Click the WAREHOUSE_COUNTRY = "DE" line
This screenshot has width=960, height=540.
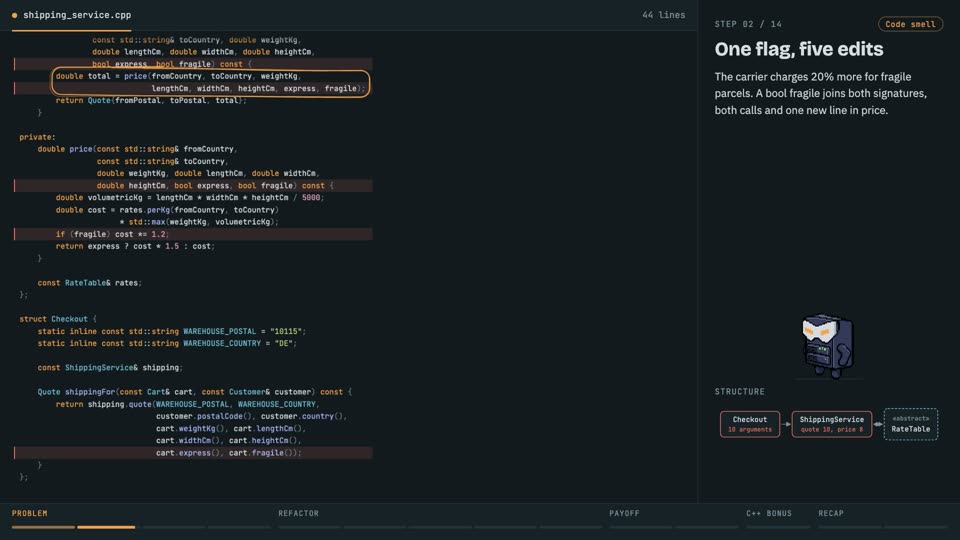click(167, 343)
